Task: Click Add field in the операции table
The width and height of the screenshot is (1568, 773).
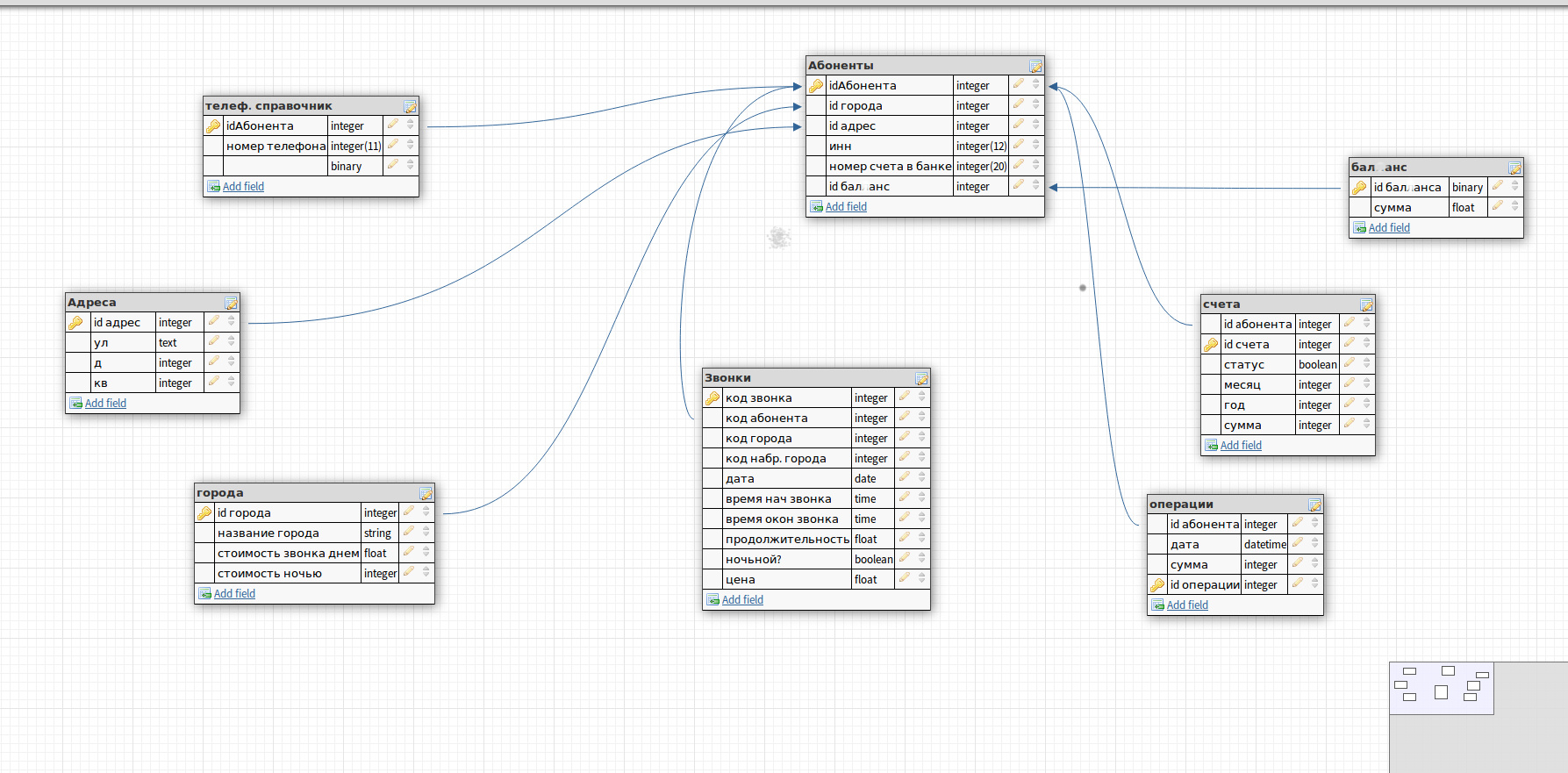Action: (1187, 605)
